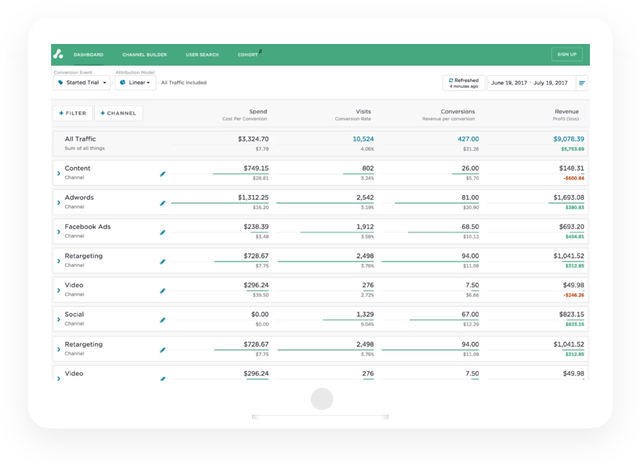Go to the Cohort tab
642x465 pixels.
(247, 54)
